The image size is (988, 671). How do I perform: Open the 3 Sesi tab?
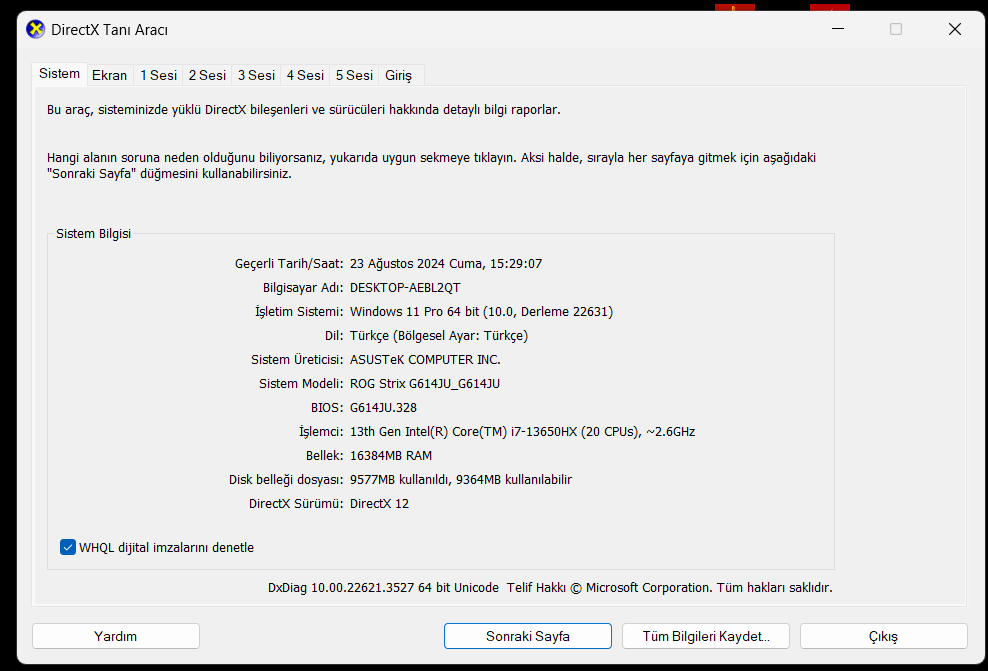click(256, 76)
